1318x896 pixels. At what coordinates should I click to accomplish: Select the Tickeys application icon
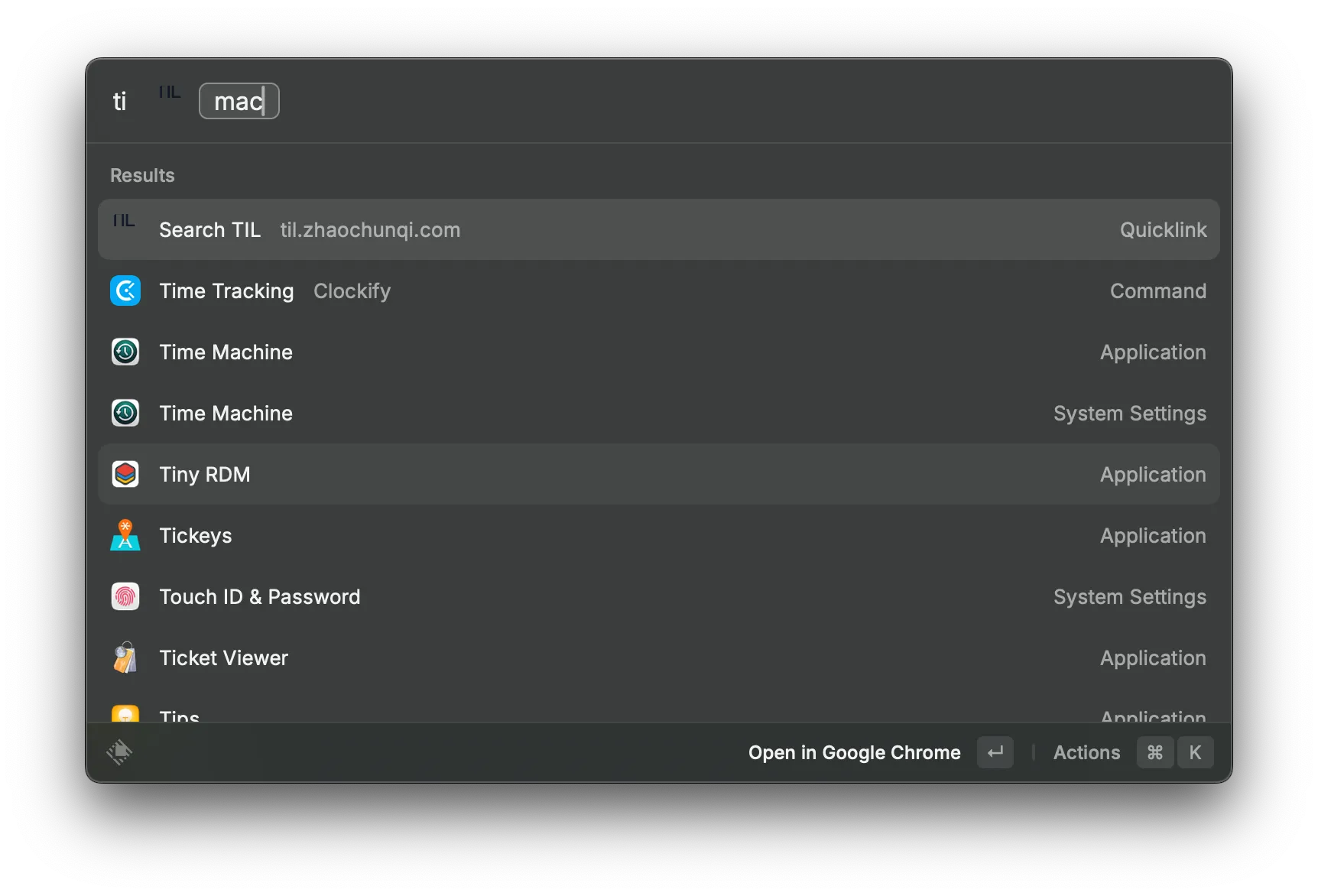click(125, 535)
